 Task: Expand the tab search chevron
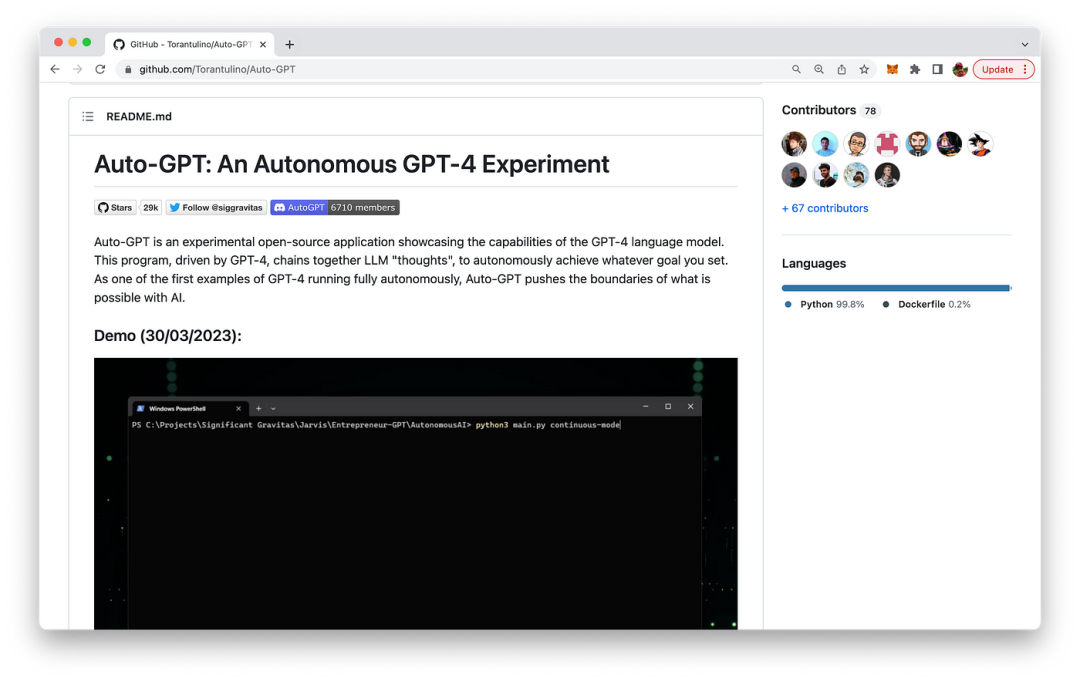pyautogui.click(x=1025, y=45)
